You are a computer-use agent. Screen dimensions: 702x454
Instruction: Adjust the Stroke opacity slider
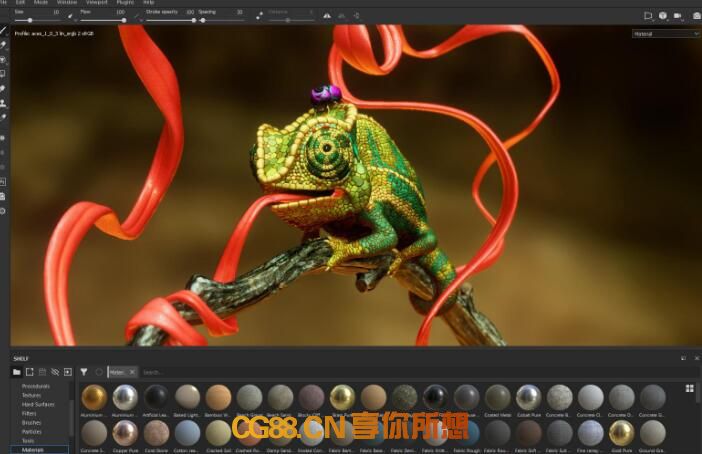click(193, 20)
